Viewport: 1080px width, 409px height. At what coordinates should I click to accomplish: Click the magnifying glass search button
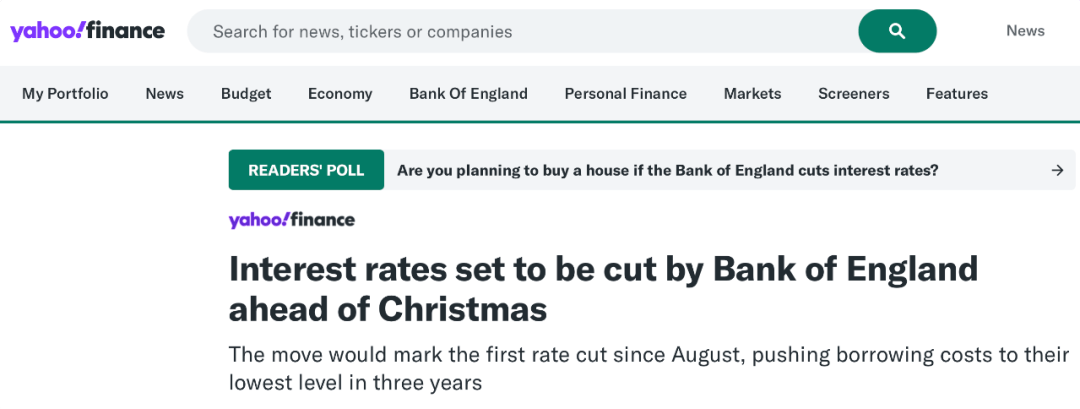pyautogui.click(x=897, y=31)
